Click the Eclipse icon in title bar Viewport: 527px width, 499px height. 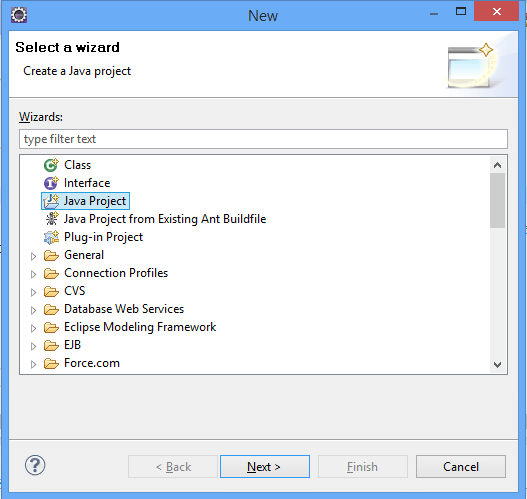pyautogui.click(x=19, y=15)
